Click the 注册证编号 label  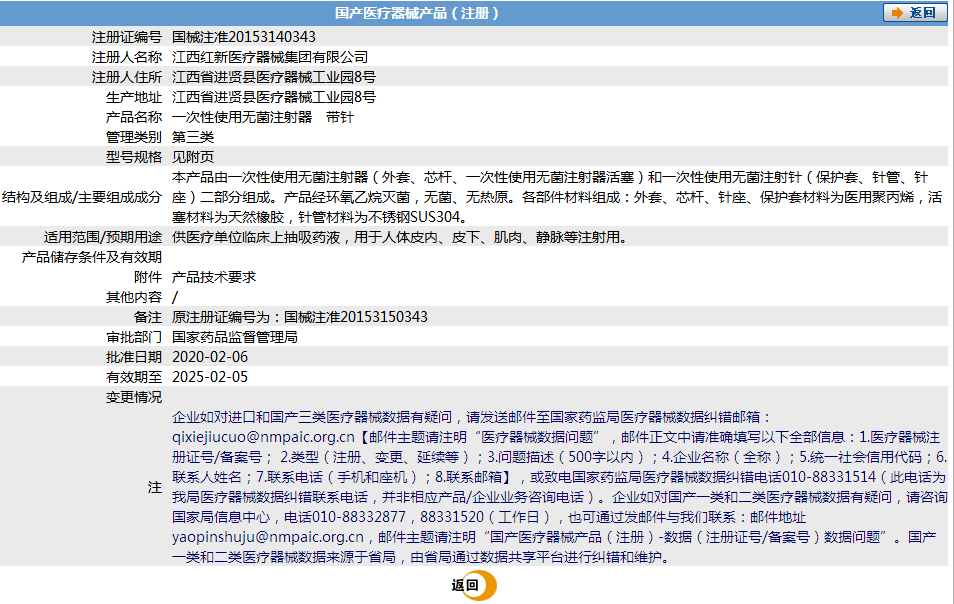[127, 37]
